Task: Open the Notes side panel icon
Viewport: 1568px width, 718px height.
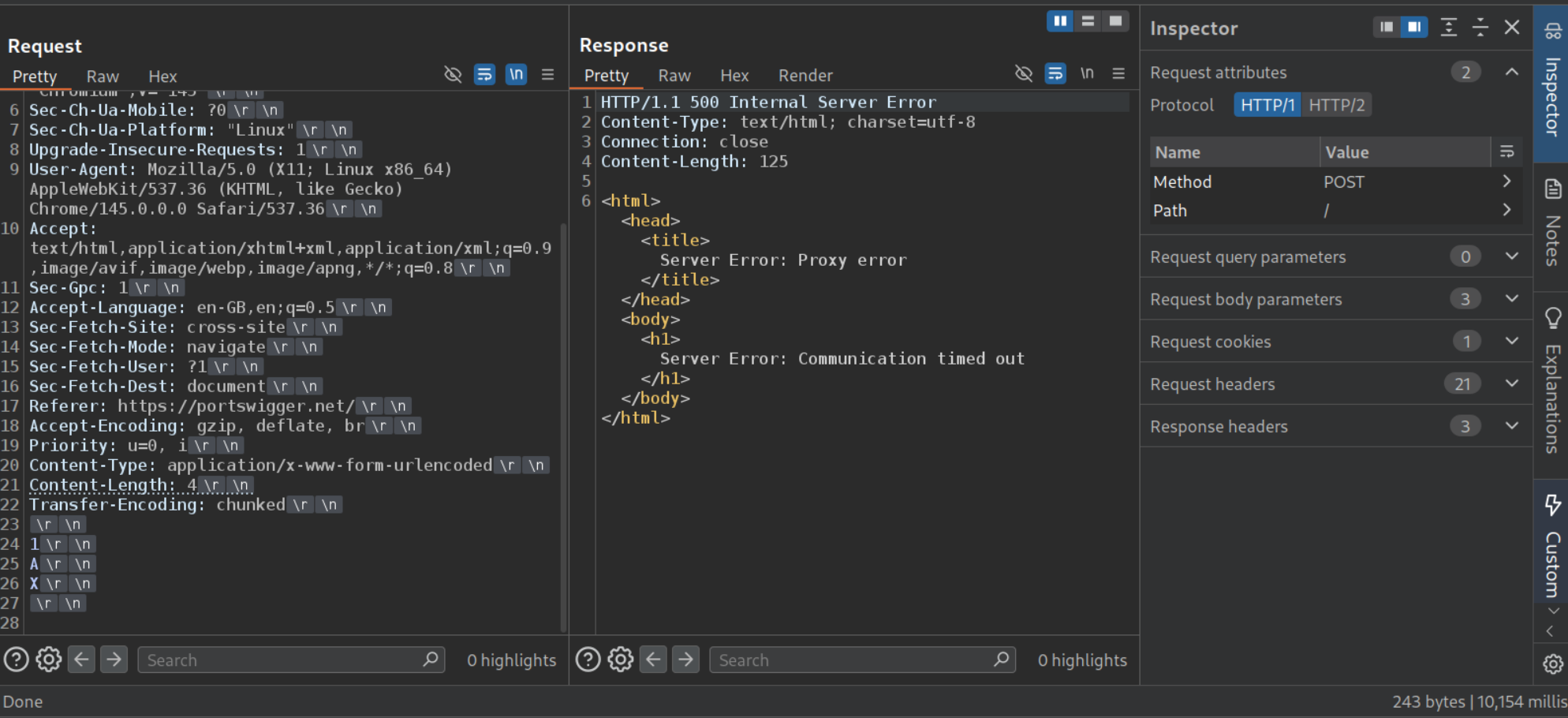Action: coord(1552,189)
